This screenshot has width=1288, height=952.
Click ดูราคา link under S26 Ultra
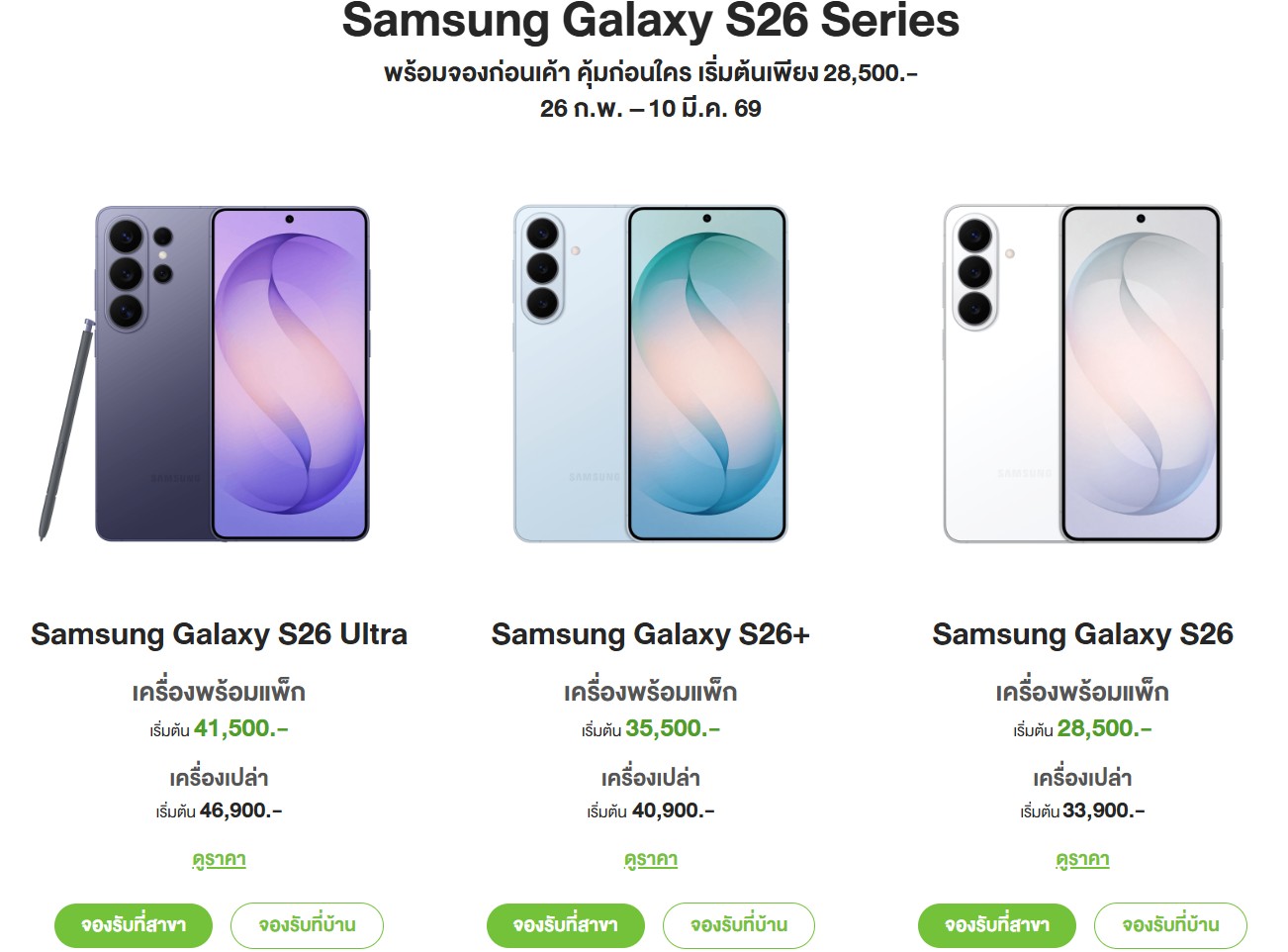[x=219, y=859]
